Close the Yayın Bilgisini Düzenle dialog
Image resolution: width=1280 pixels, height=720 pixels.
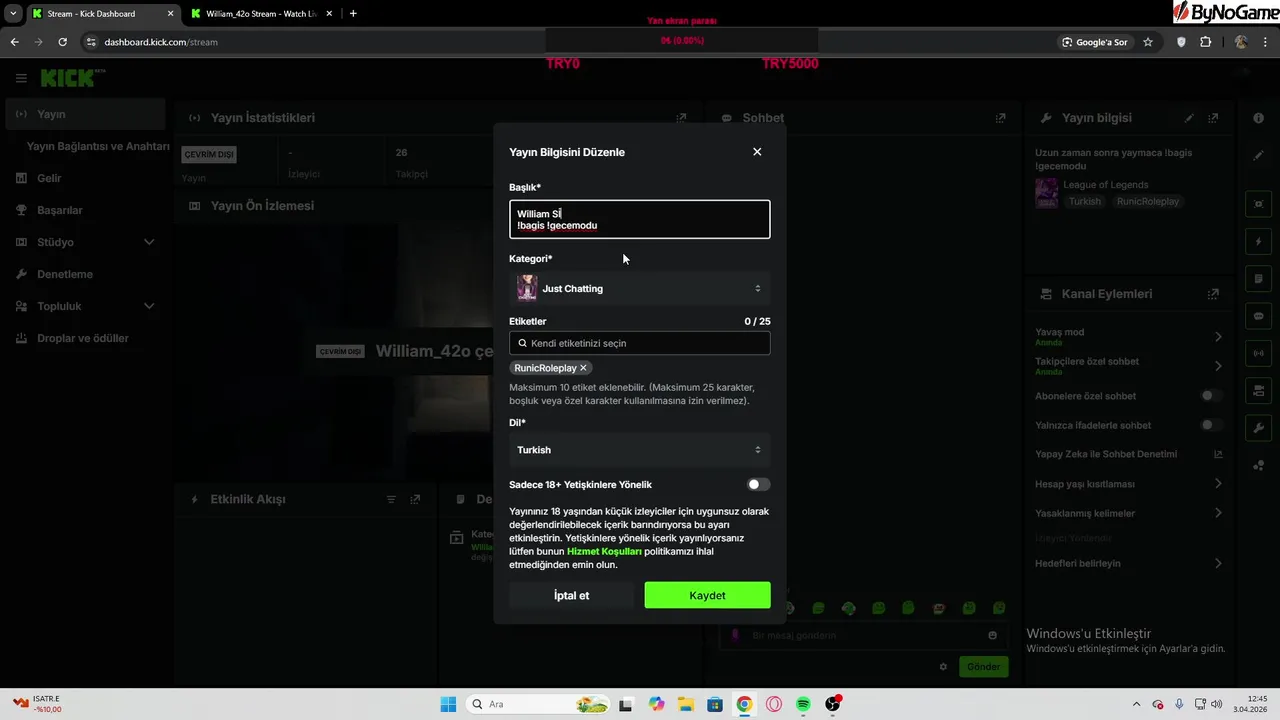click(x=757, y=152)
